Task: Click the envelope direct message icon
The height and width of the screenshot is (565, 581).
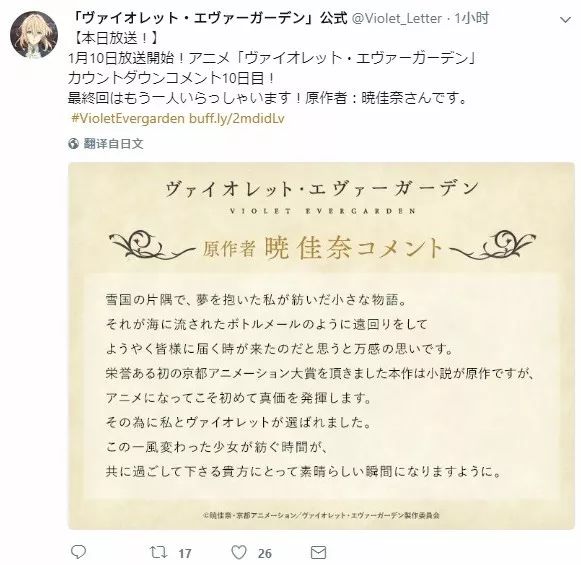Action: 318,552
